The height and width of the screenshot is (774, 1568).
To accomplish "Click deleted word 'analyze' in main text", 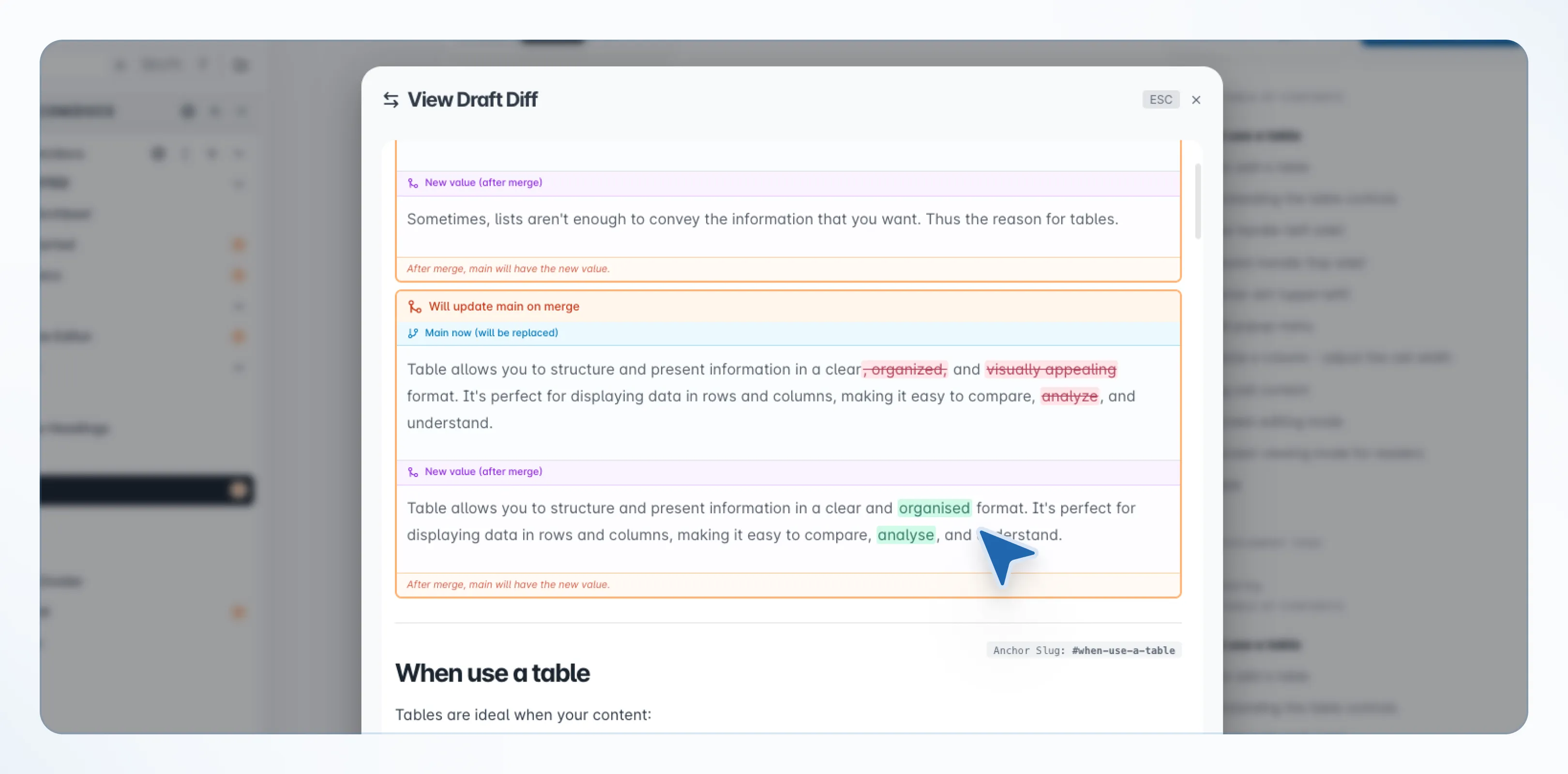I will pyautogui.click(x=1069, y=396).
